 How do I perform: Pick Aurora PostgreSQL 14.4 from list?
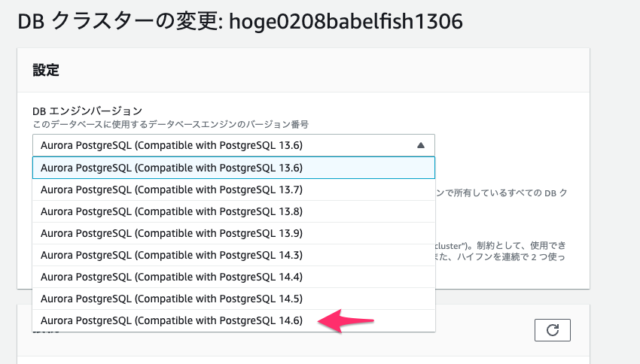[233, 277]
